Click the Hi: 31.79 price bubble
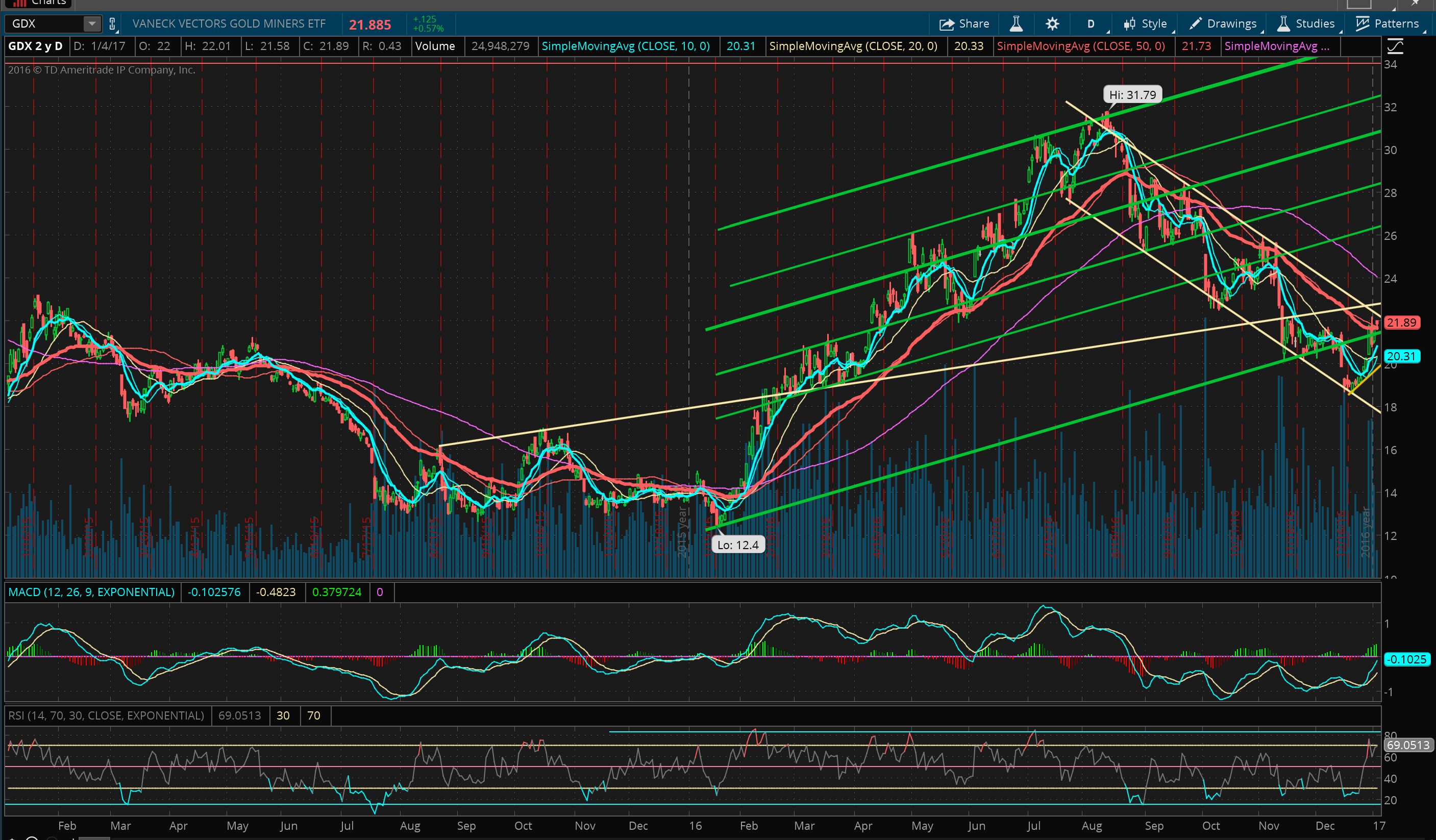This screenshot has height=840, width=1436. (x=1132, y=94)
